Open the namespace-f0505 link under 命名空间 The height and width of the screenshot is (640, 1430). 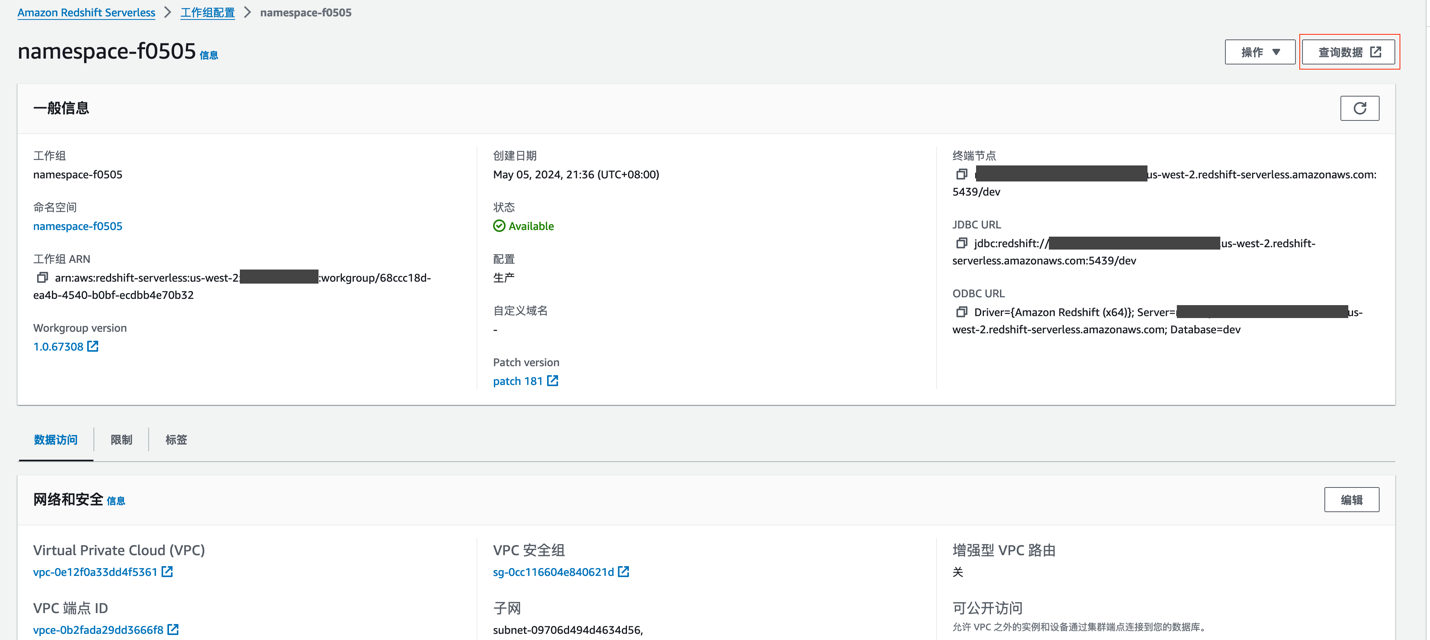point(78,226)
